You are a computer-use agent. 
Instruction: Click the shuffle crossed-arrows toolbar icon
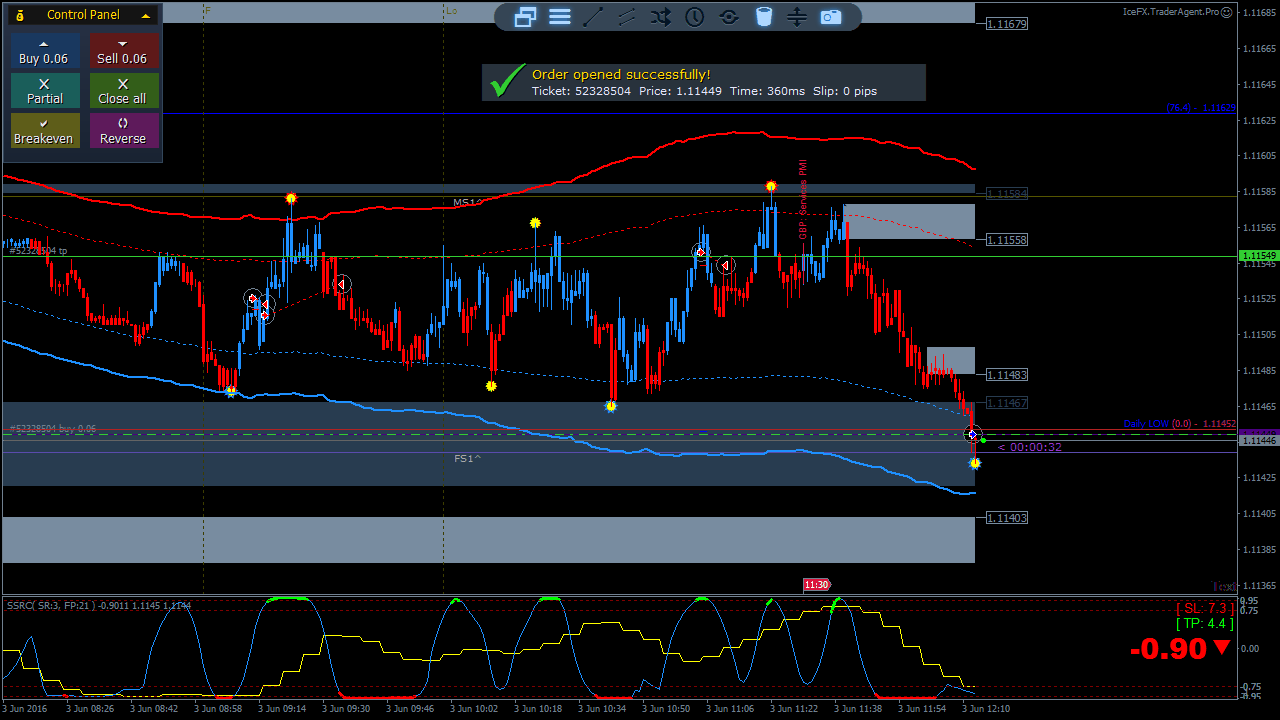click(x=660, y=17)
